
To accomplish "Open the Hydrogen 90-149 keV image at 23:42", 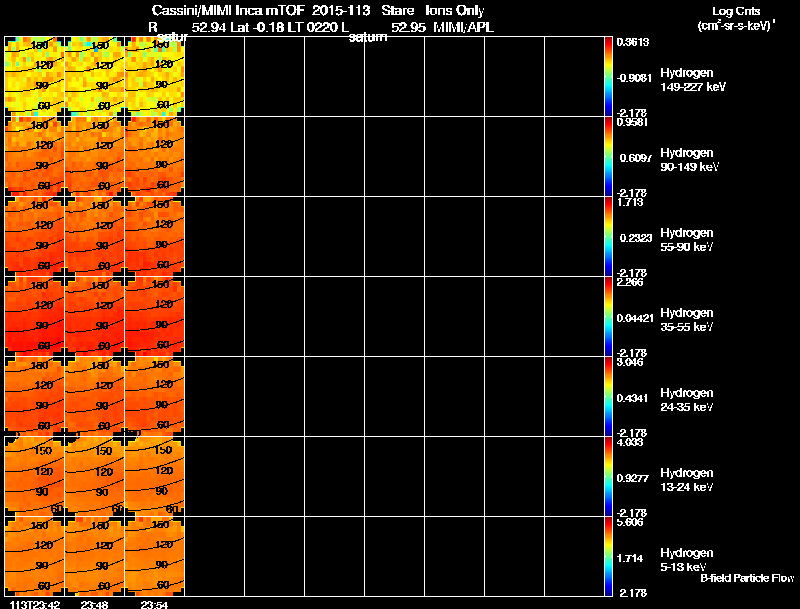I will pyautogui.click(x=34, y=157).
